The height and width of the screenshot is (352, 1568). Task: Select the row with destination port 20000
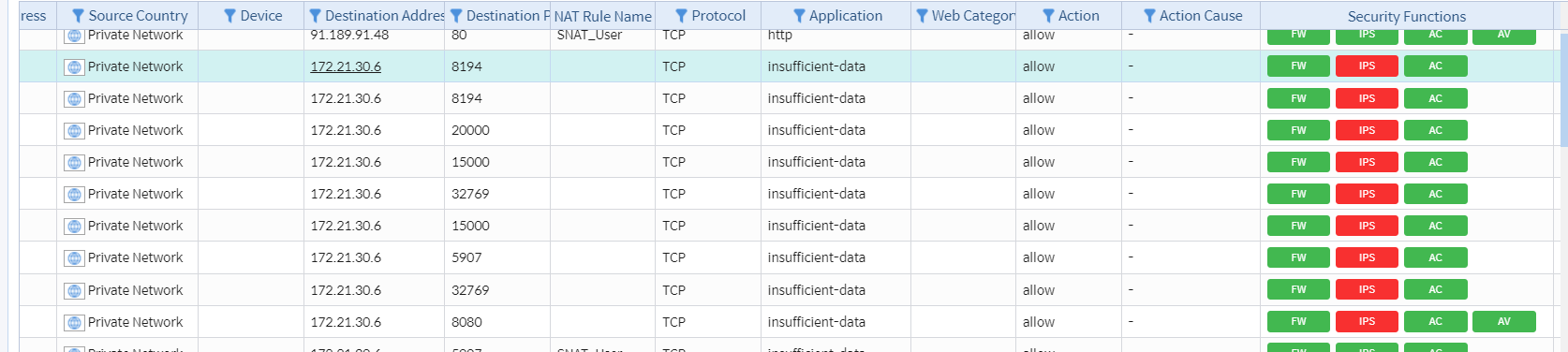786,130
